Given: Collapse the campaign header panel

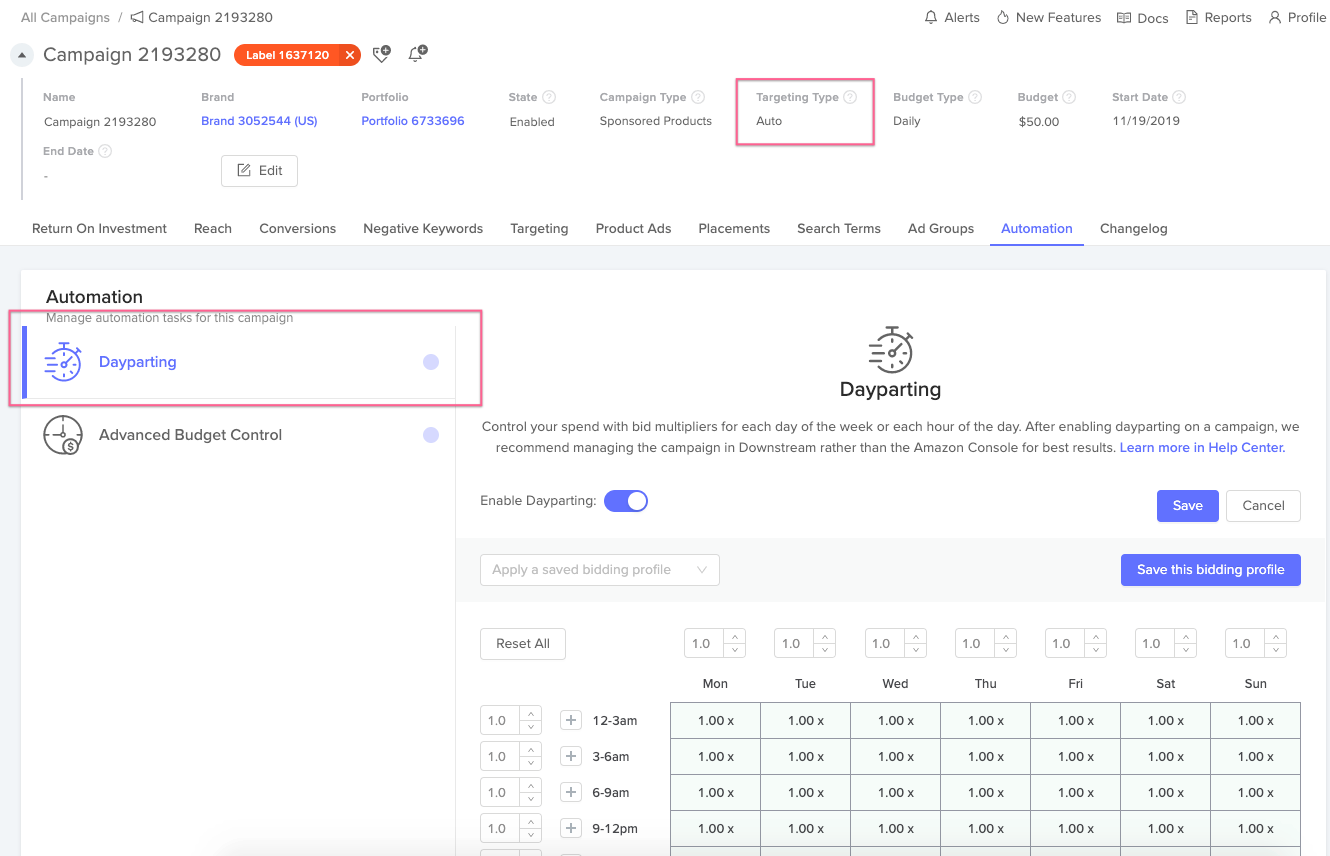Looking at the screenshot, I should click(21, 54).
